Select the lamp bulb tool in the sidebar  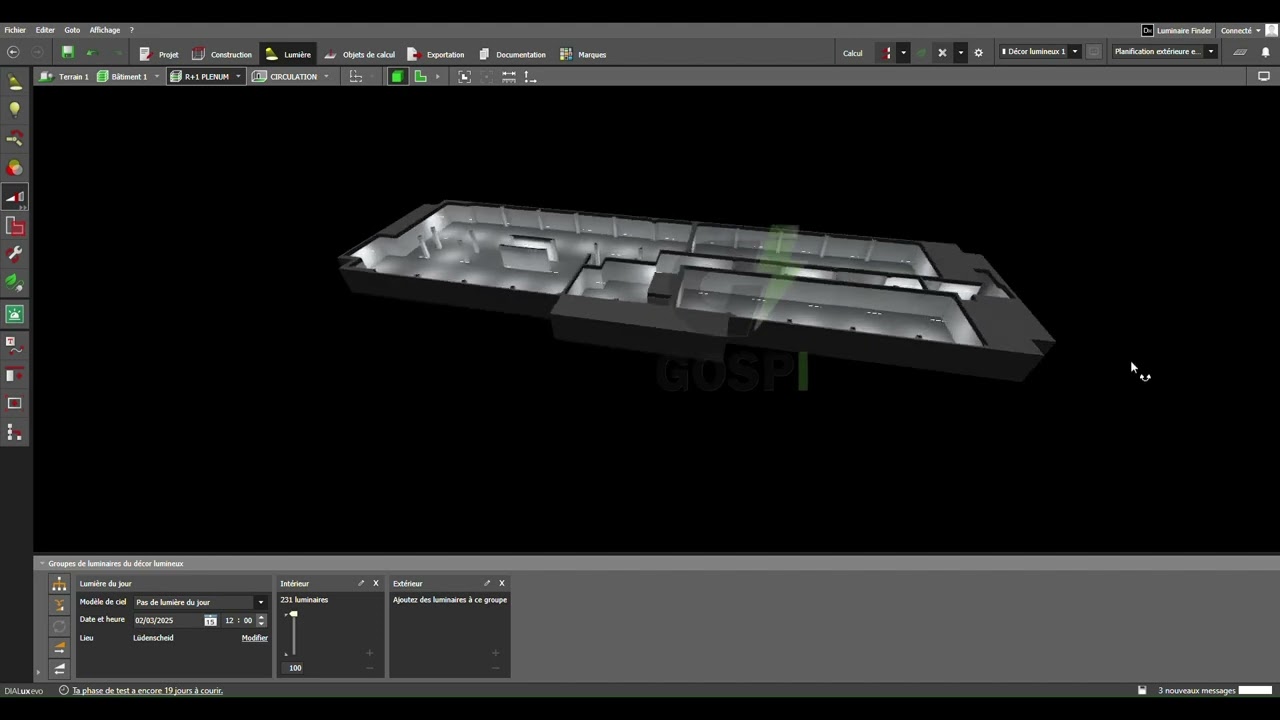click(15, 110)
